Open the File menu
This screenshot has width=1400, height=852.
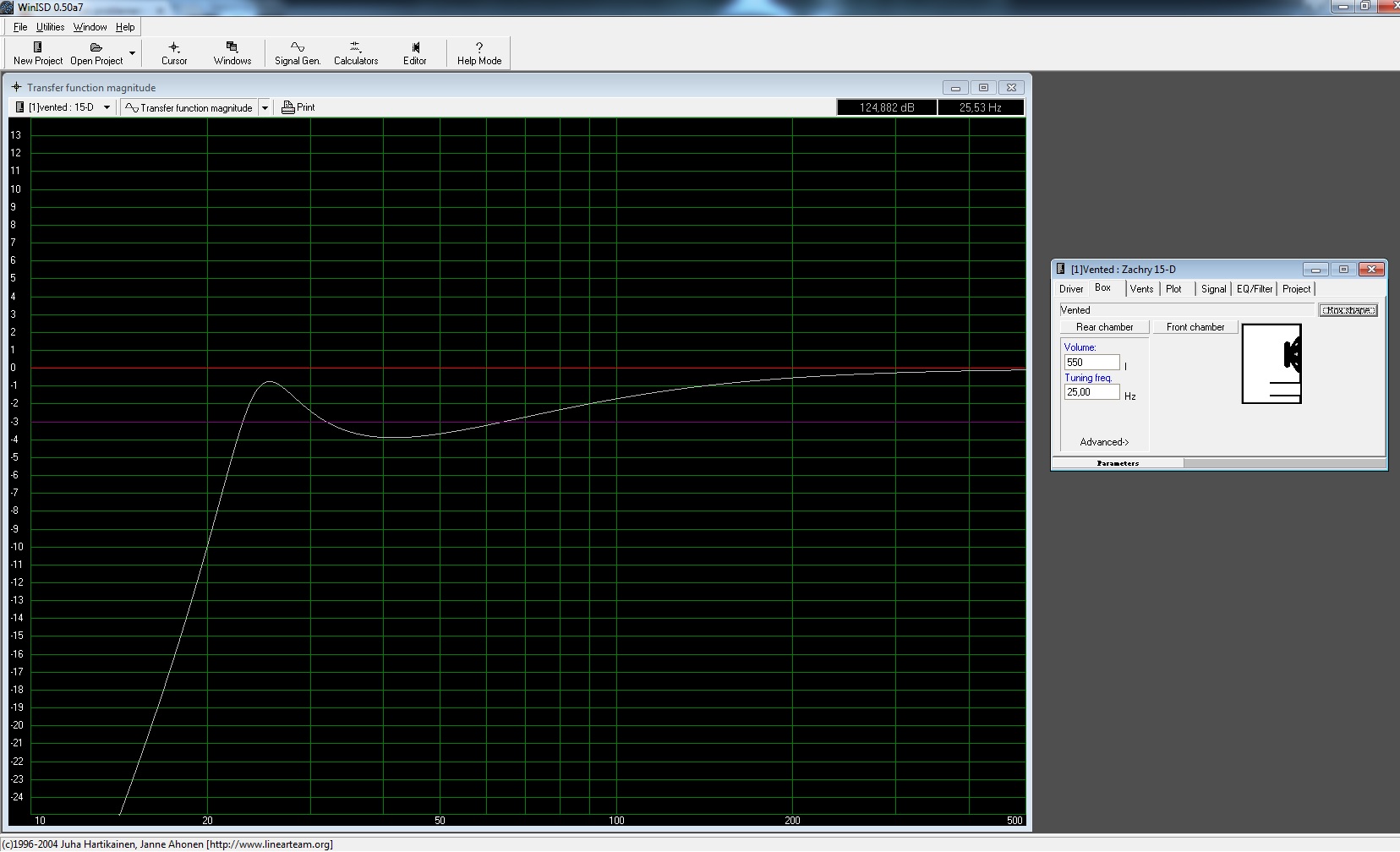pos(20,27)
